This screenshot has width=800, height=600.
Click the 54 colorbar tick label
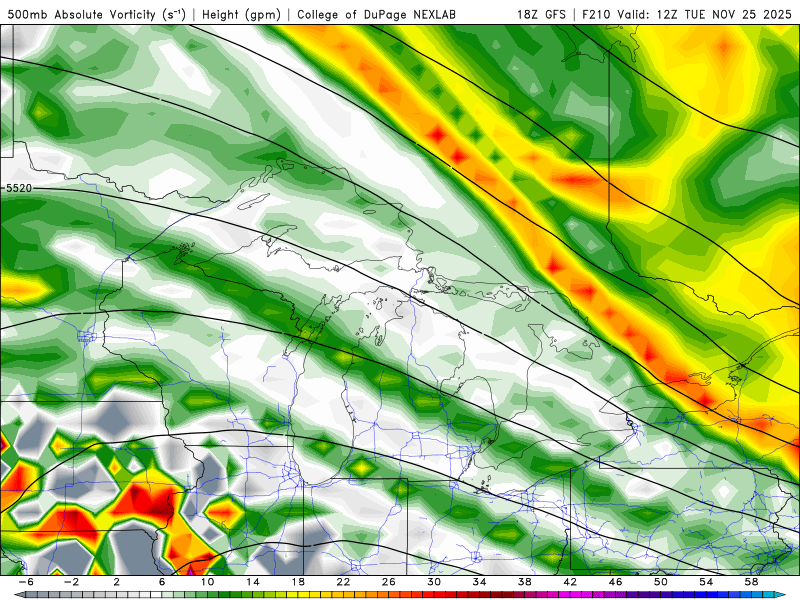click(706, 582)
